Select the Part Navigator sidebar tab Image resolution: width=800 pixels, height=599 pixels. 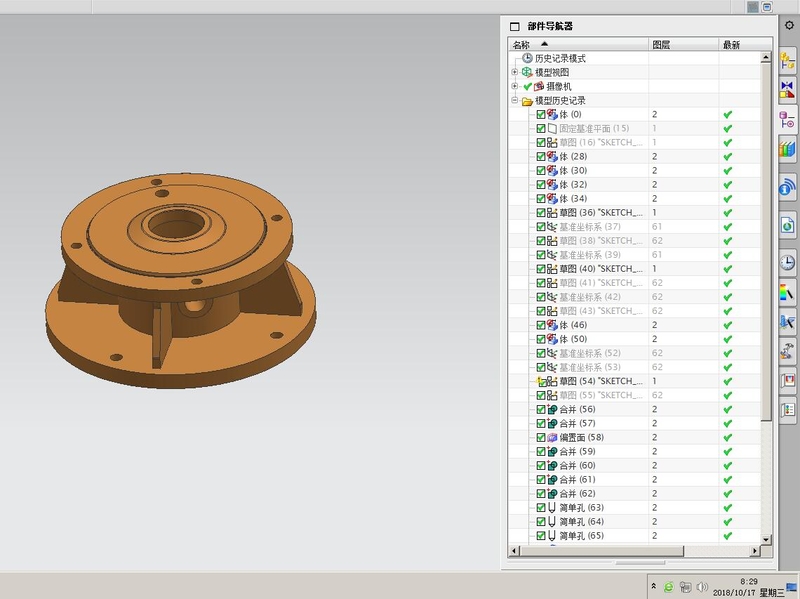pos(787,120)
